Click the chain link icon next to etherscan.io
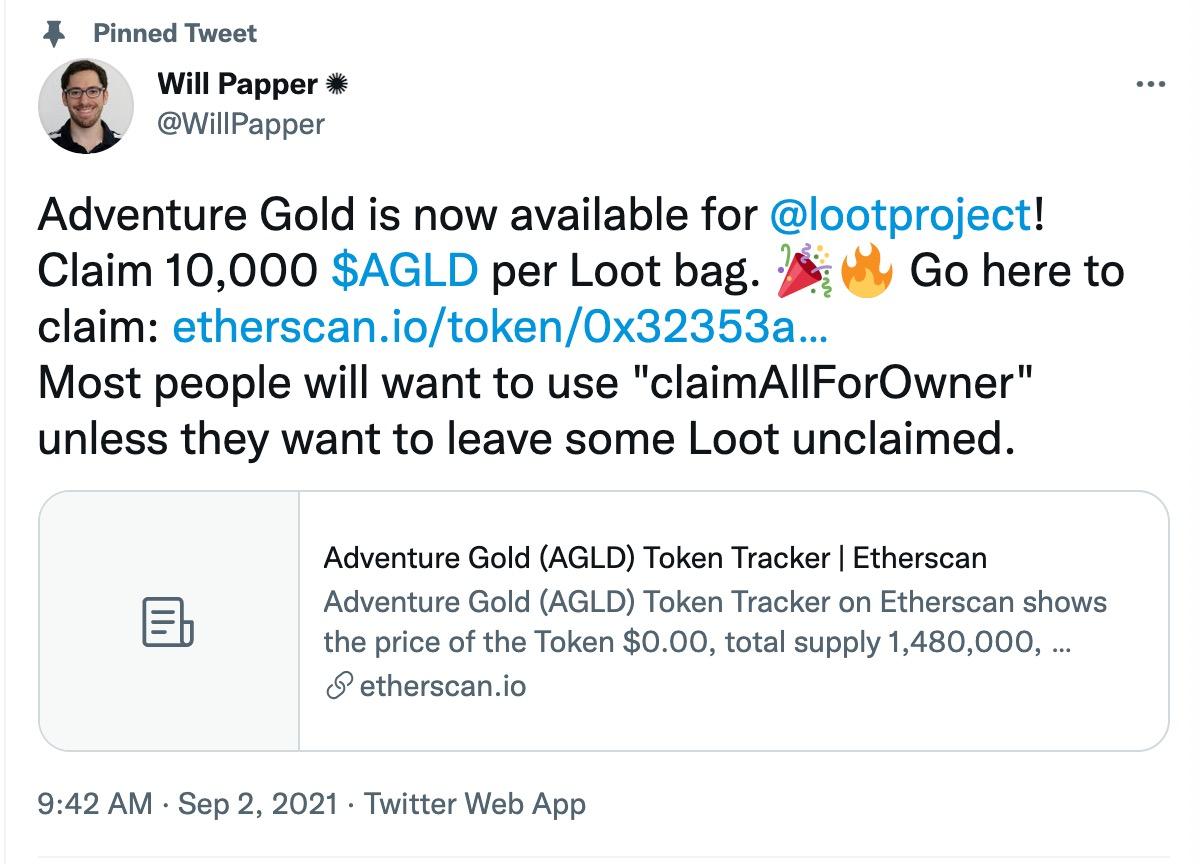 pyautogui.click(x=338, y=688)
